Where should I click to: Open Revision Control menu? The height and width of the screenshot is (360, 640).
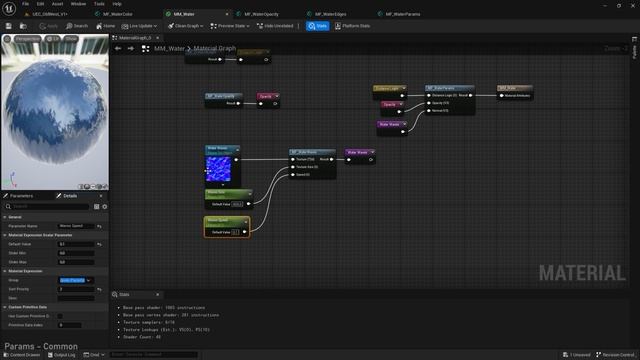[615, 355]
